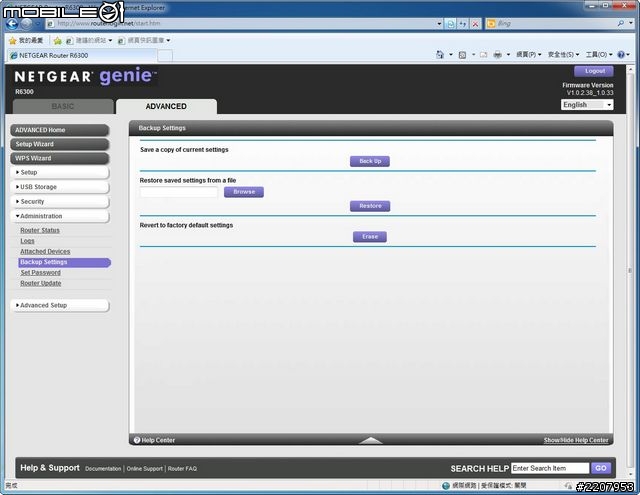Click the Show/Hide Help Center link
The image size is (640, 495).
(x=576, y=440)
